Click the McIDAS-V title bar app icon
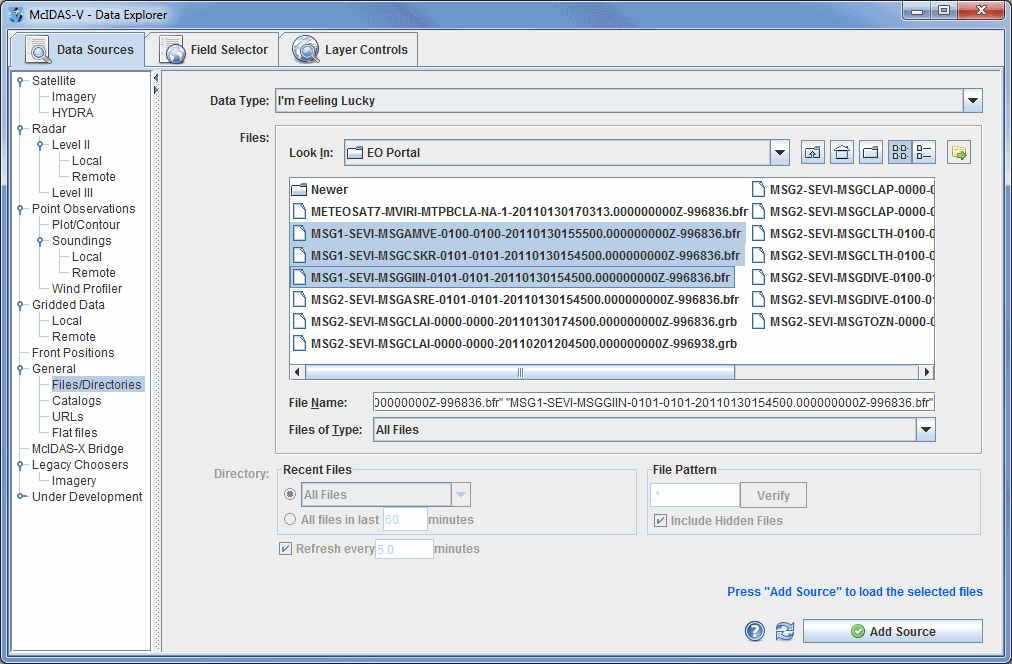 click(x=16, y=14)
